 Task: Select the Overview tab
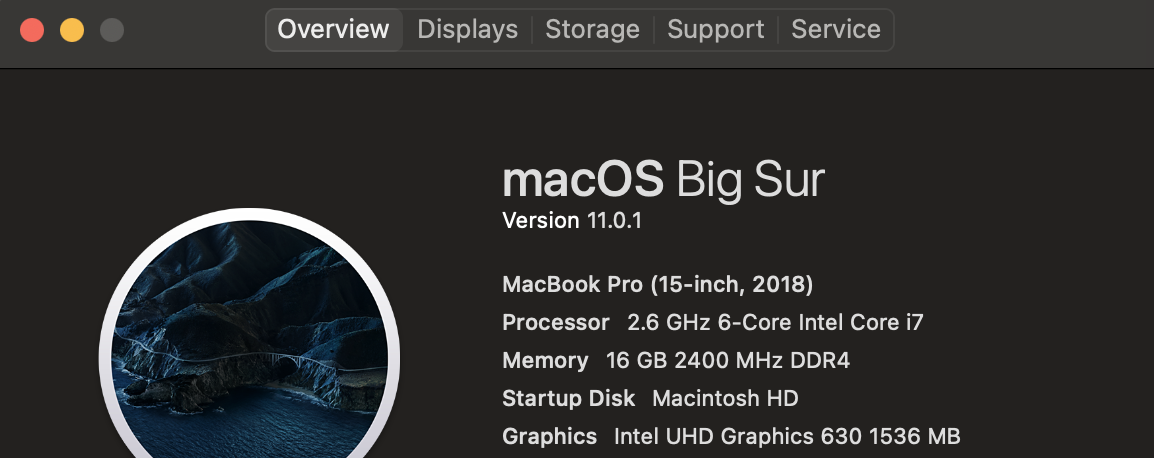click(333, 30)
